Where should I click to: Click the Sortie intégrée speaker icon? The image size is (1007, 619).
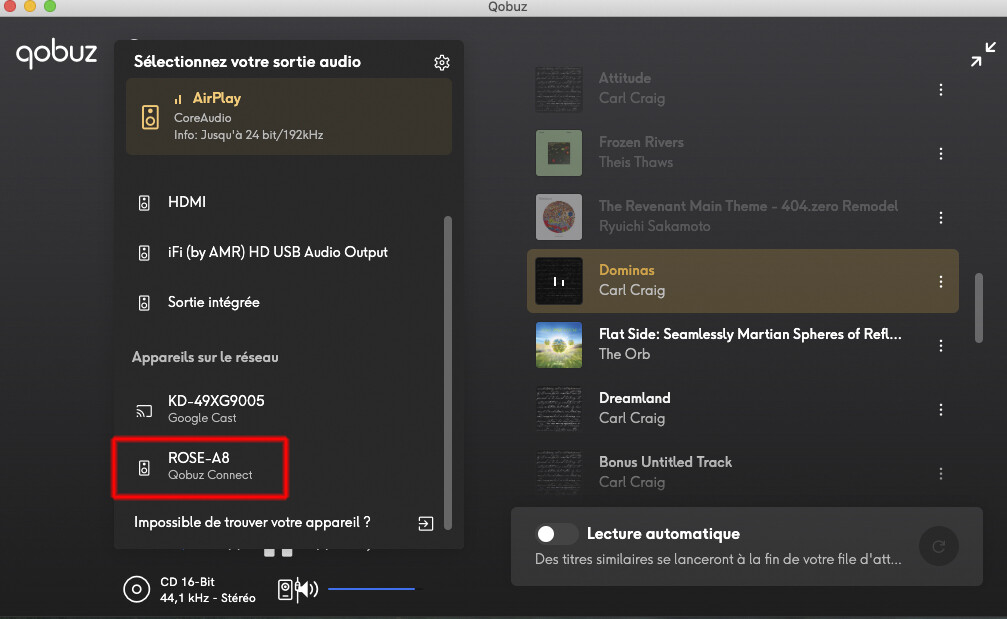point(144,302)
